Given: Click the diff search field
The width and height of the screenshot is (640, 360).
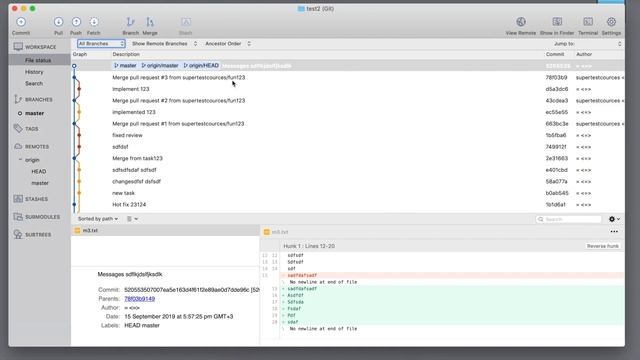Looking at the screenshot, I should coord(569,219).
